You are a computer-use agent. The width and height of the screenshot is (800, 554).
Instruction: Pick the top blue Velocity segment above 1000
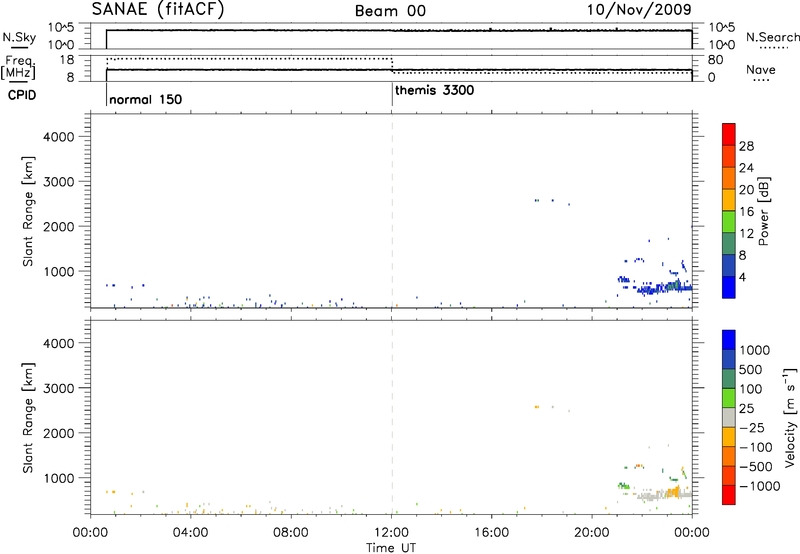coord(729,340)
